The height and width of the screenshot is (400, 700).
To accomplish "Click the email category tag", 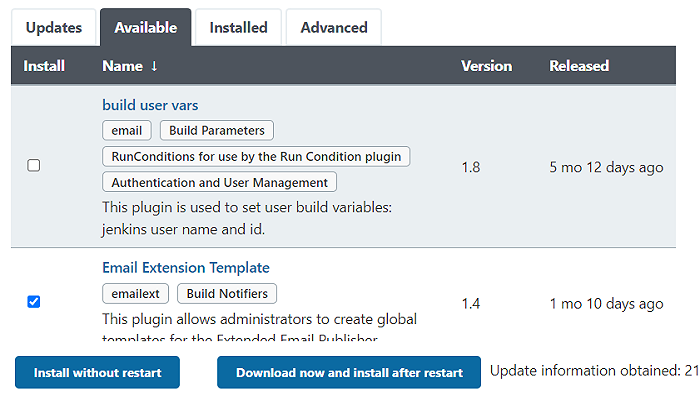I will pyautogui.click(x=127, y=130).
